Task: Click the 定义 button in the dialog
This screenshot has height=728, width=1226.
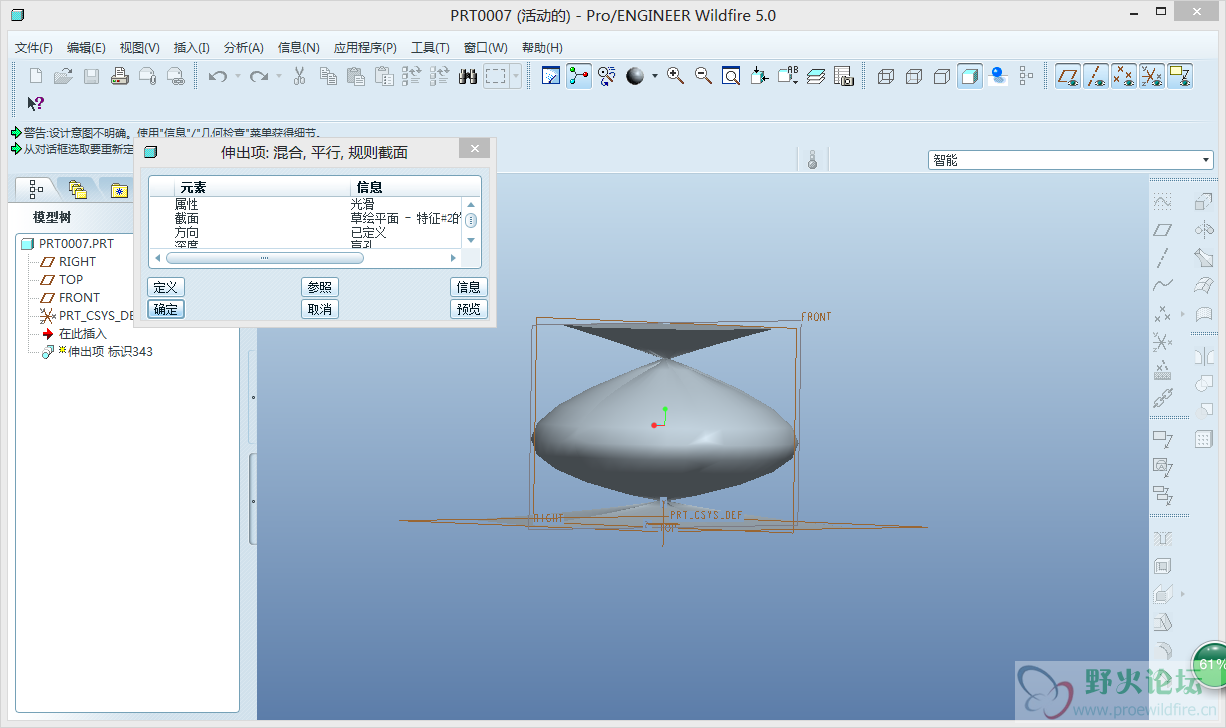Action: coord(166,287)
